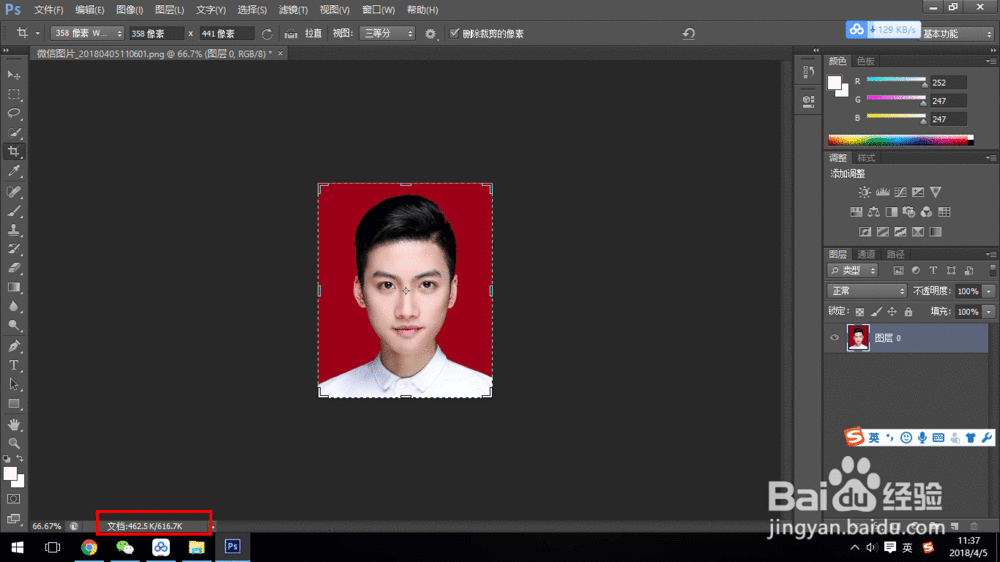
Task: Select the Lasso tool
Action: [14, 113]
